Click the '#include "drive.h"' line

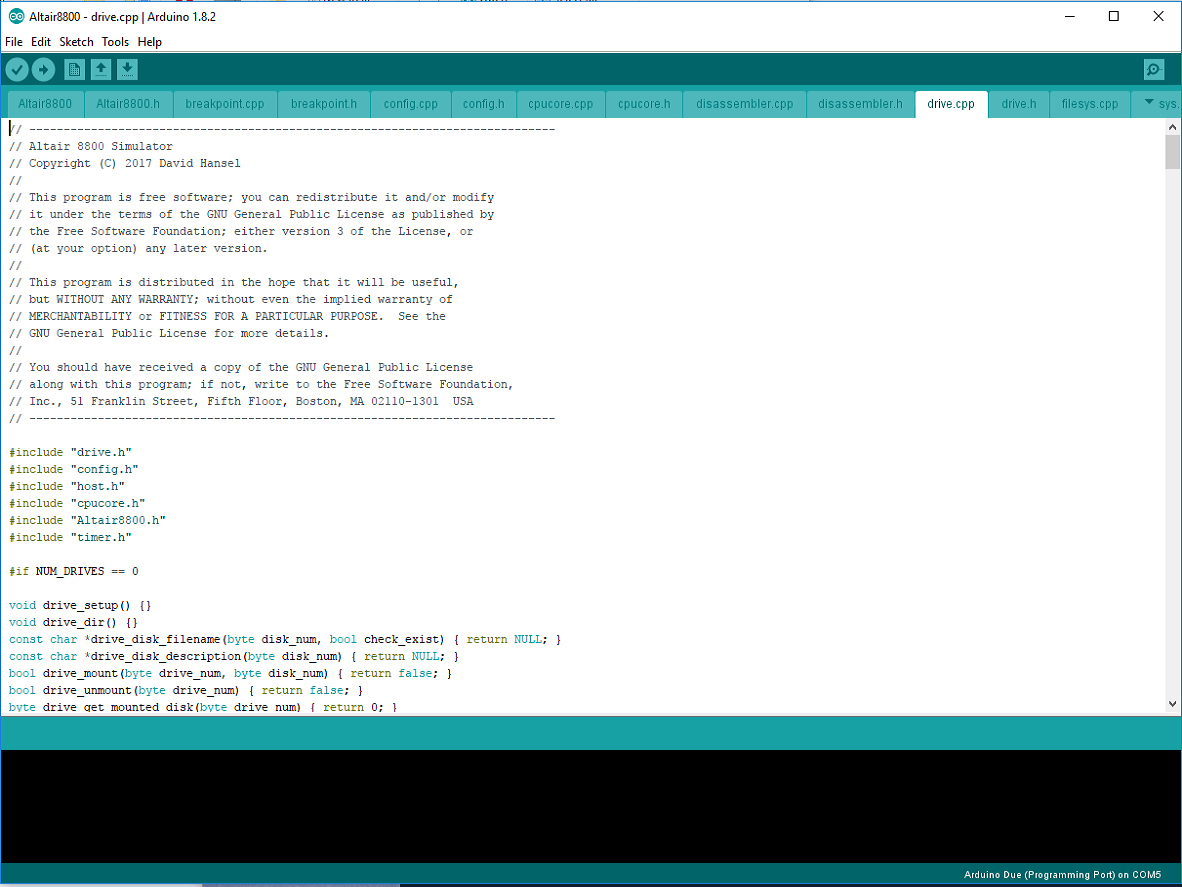(70, 452)
